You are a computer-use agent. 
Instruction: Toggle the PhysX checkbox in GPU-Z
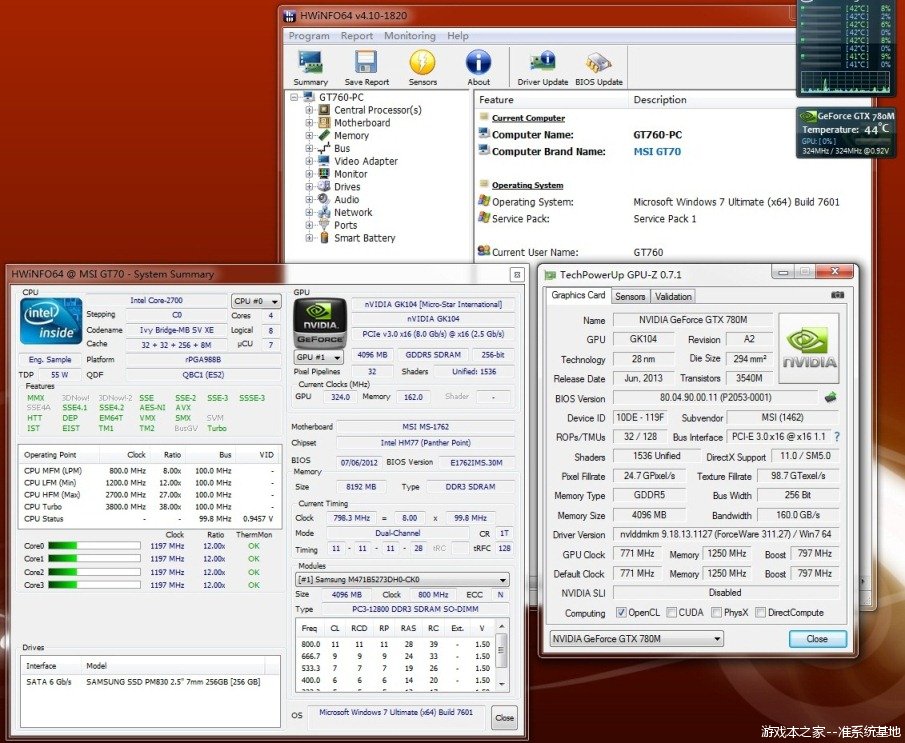pos(716,612)
